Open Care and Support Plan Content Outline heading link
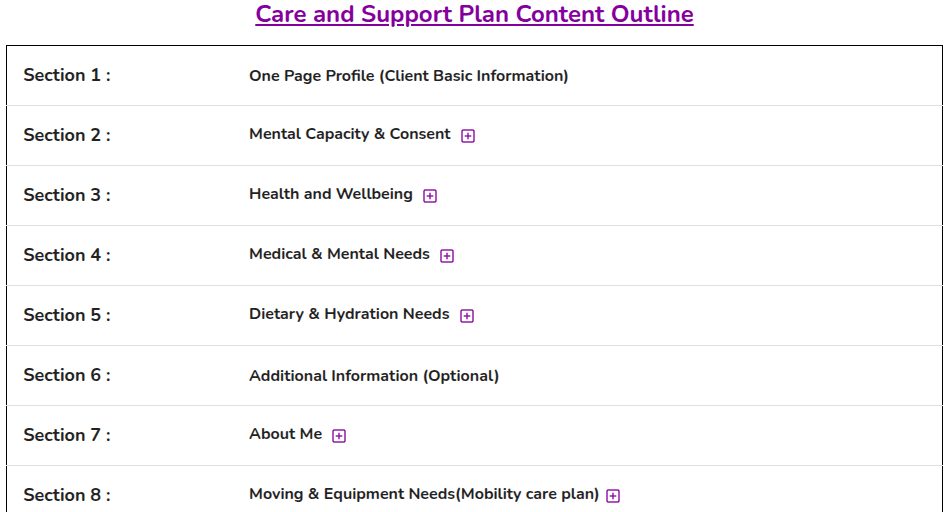The image size is (947, 512). pyautogui.click(x=474, y=14)
